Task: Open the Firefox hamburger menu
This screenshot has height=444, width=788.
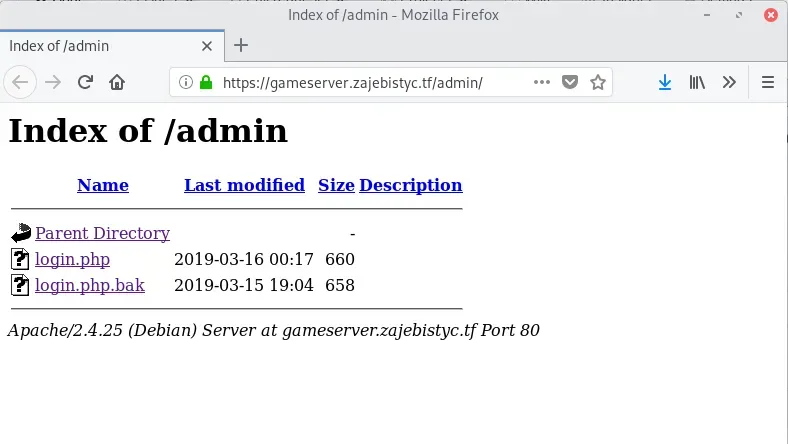Action: coord(768,82)
